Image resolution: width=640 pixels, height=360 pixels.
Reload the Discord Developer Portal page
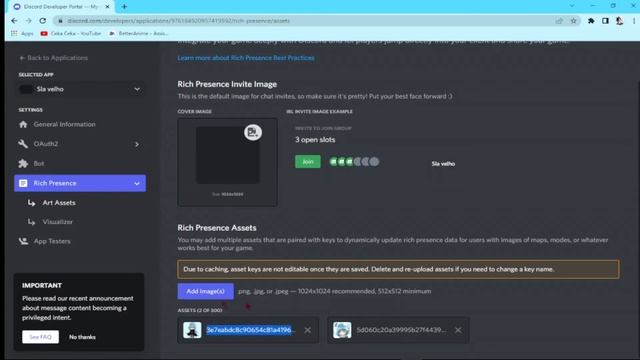tap(42, 21)
